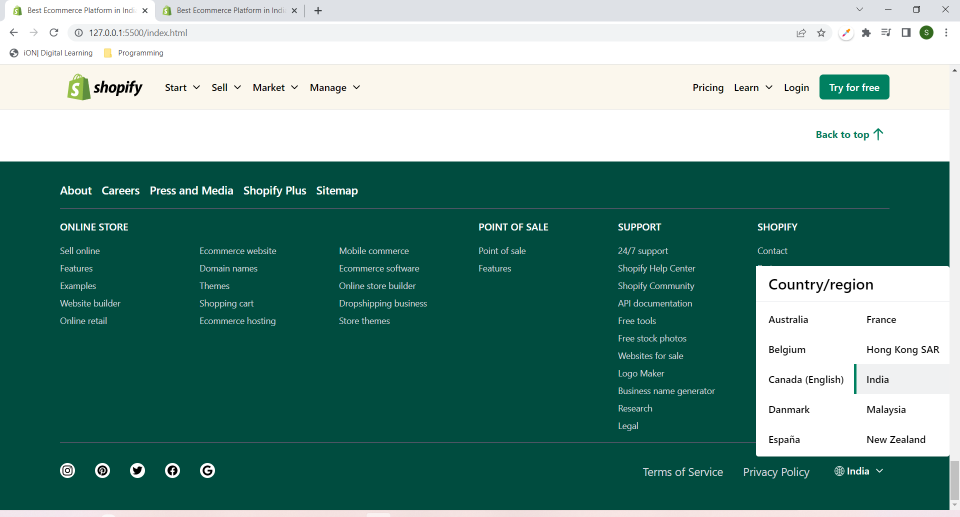Expand the Sell menu dropdown
The image size is (960, 517).
[226, 88]
